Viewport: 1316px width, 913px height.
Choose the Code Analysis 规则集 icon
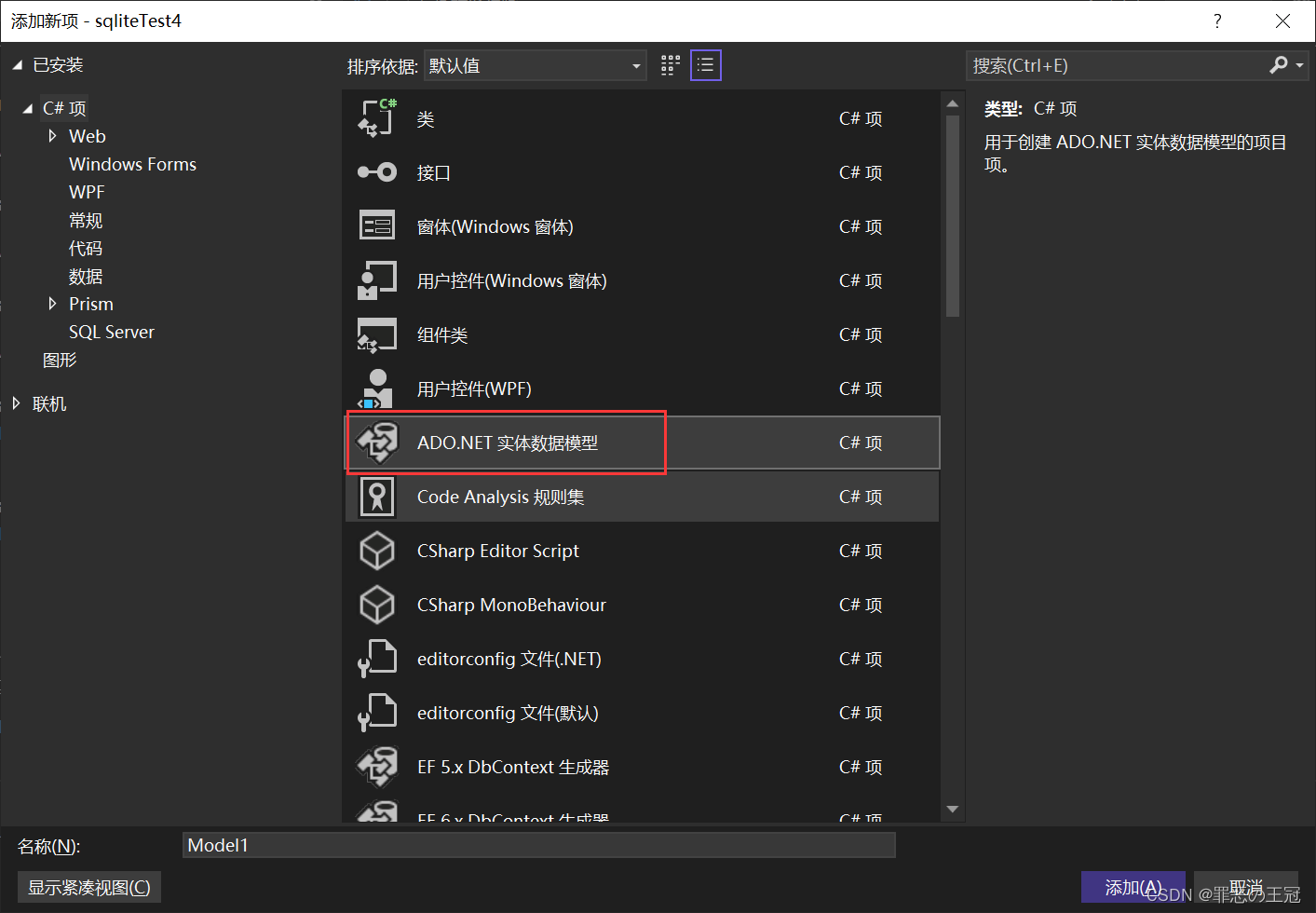pyautogui.click(x=377, y=497)
